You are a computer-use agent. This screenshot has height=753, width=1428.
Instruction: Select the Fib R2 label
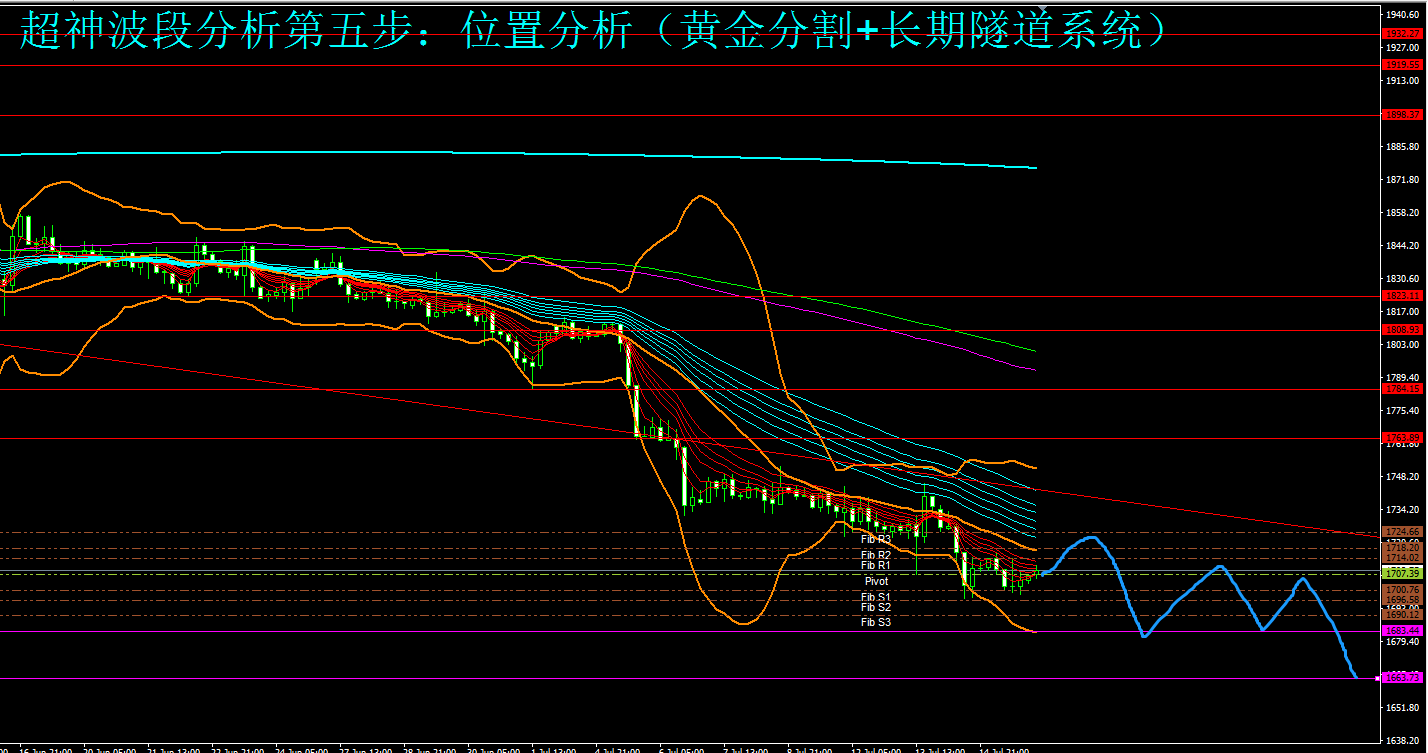[876, 555]
